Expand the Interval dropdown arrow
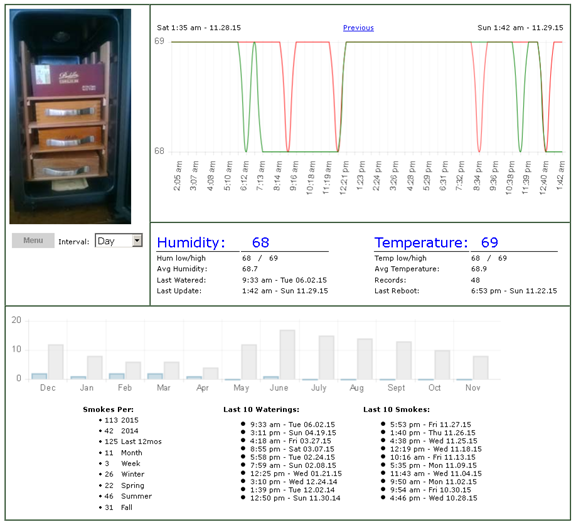The image size is (576, 525). tap(137, 241)
